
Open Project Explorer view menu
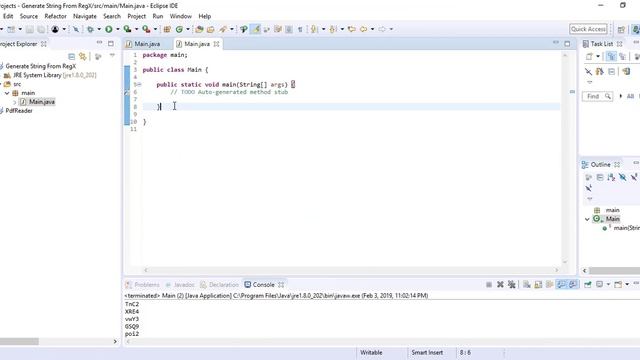[112, 56]
